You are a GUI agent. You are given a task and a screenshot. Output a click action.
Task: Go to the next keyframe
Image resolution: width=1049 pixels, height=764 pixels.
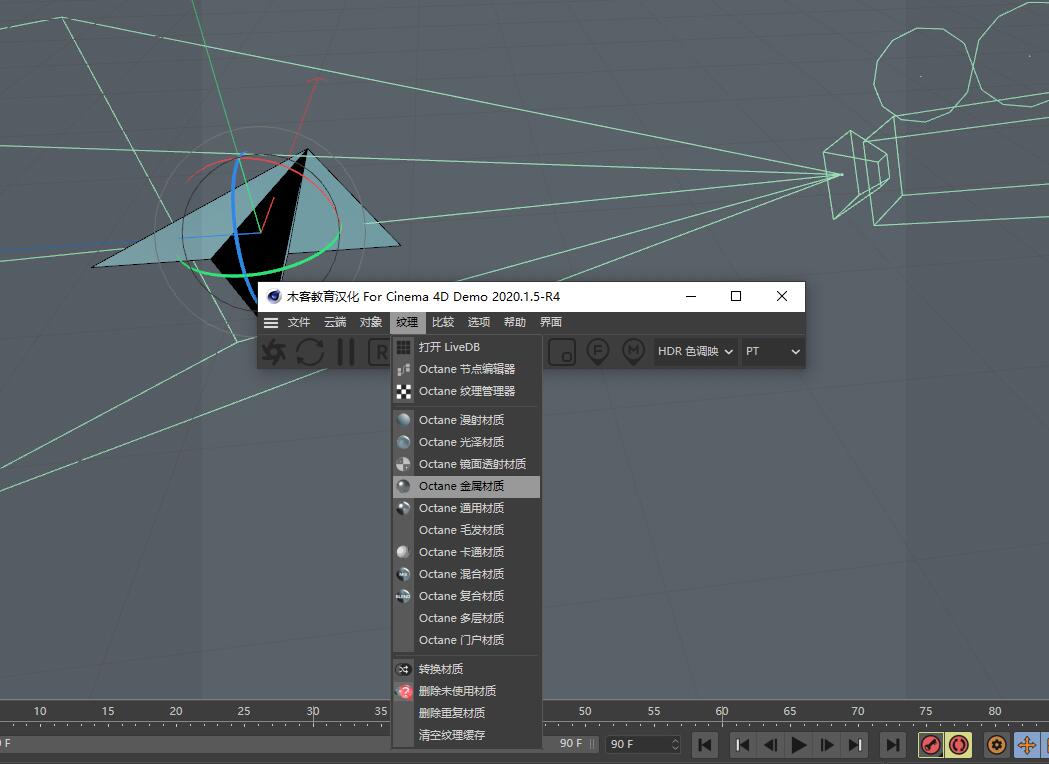[x=855, y=745]
